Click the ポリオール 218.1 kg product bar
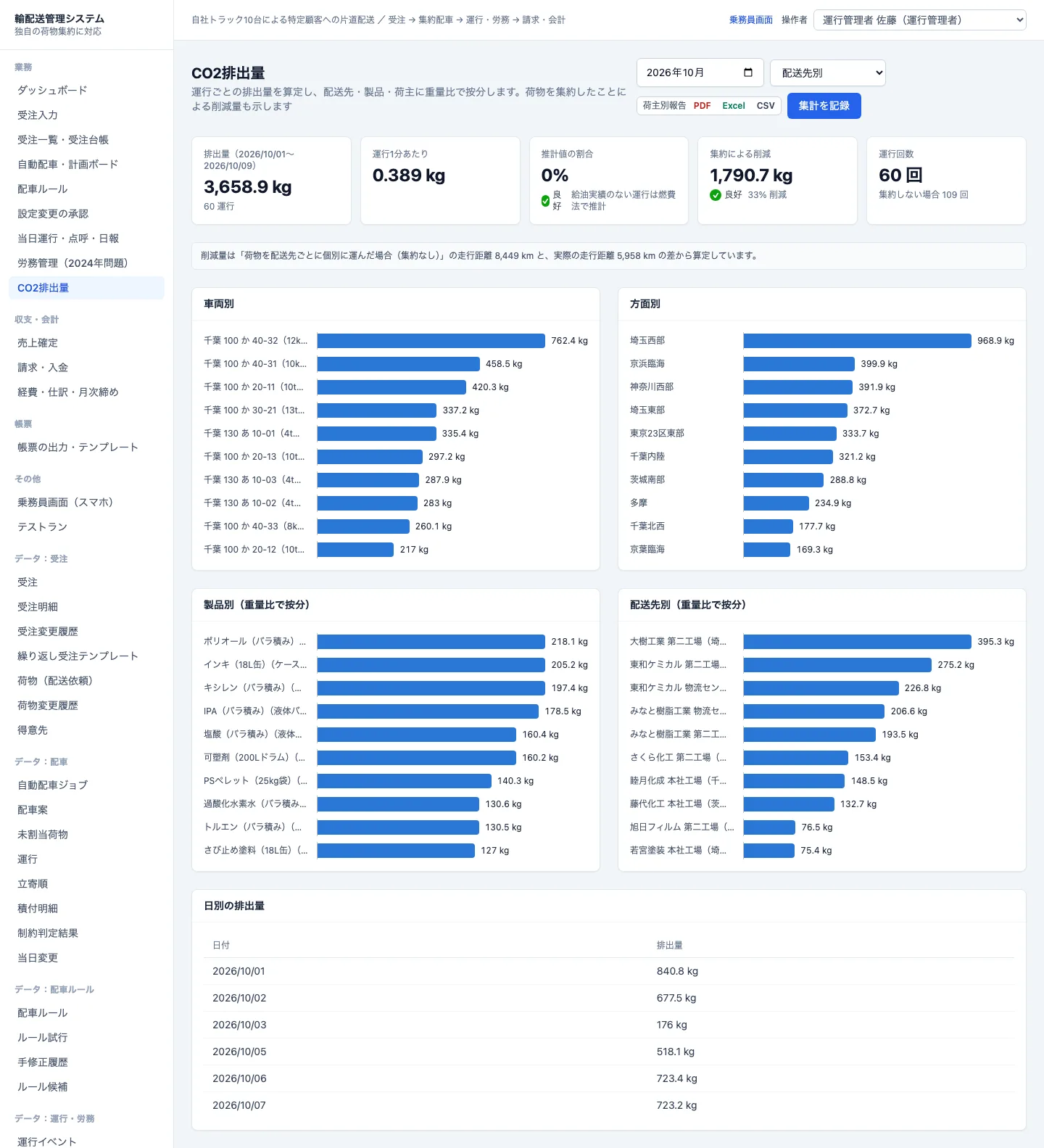The width and height of the screenshot is (1044, 1148). pos(431,642)
